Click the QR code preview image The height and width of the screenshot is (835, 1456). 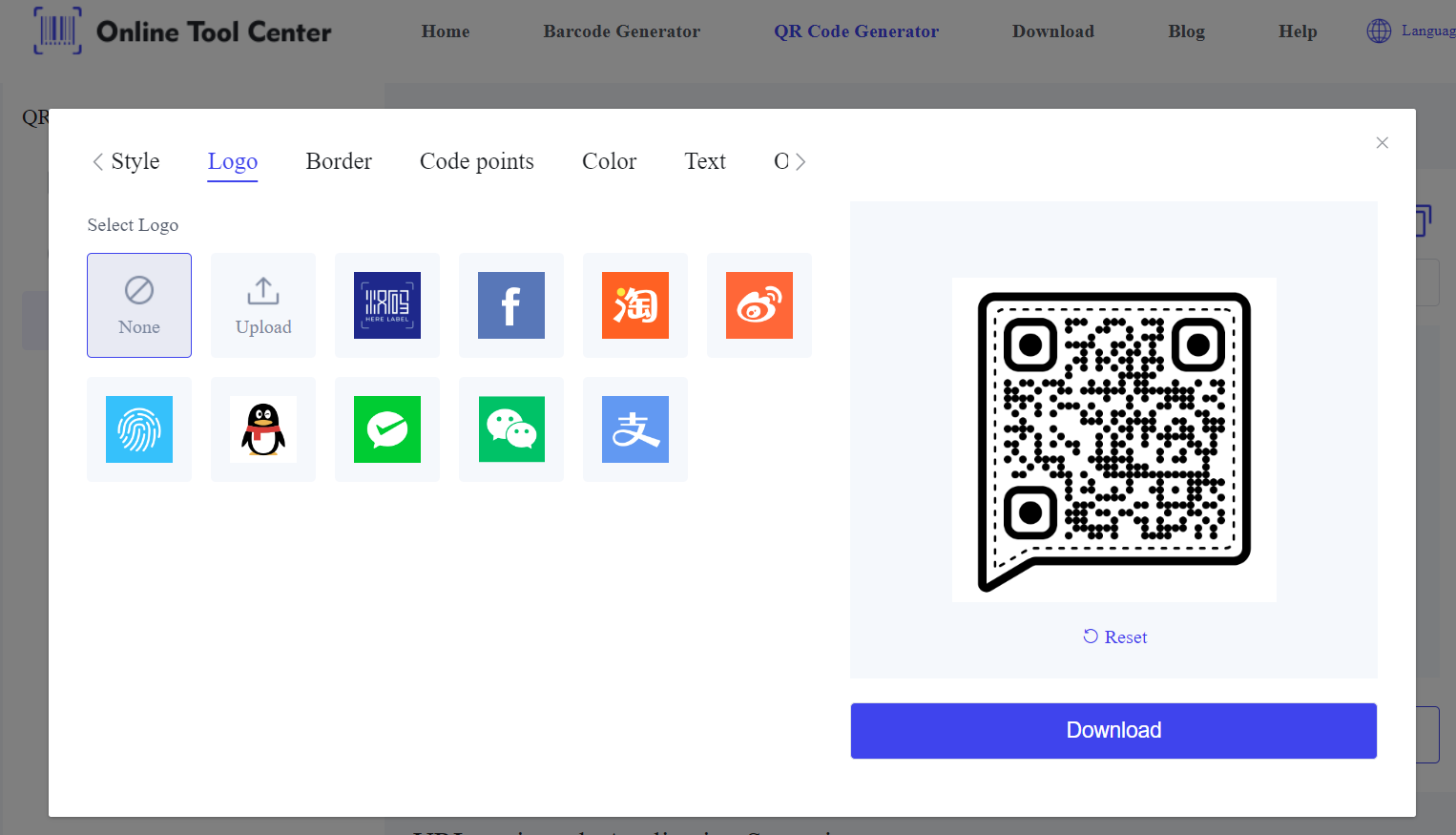pyautogui.click(x=1113, y=440)
